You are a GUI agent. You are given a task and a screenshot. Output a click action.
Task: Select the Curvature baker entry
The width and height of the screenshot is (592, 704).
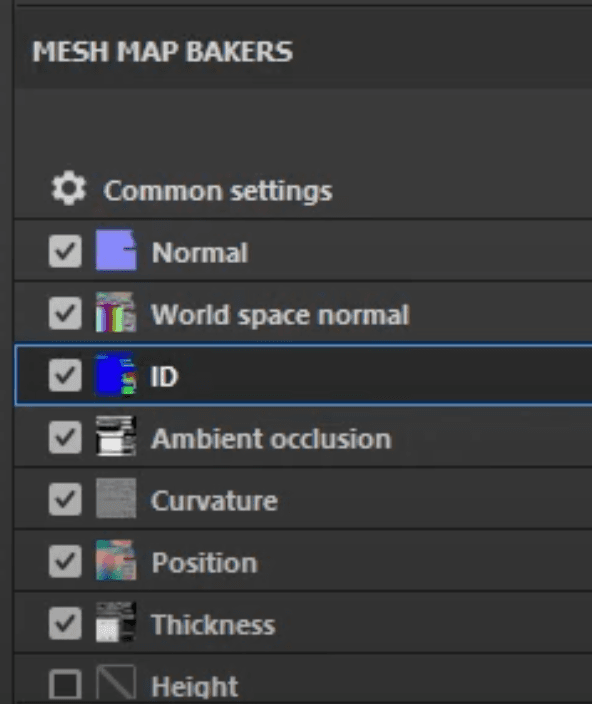tap(303, 498)
